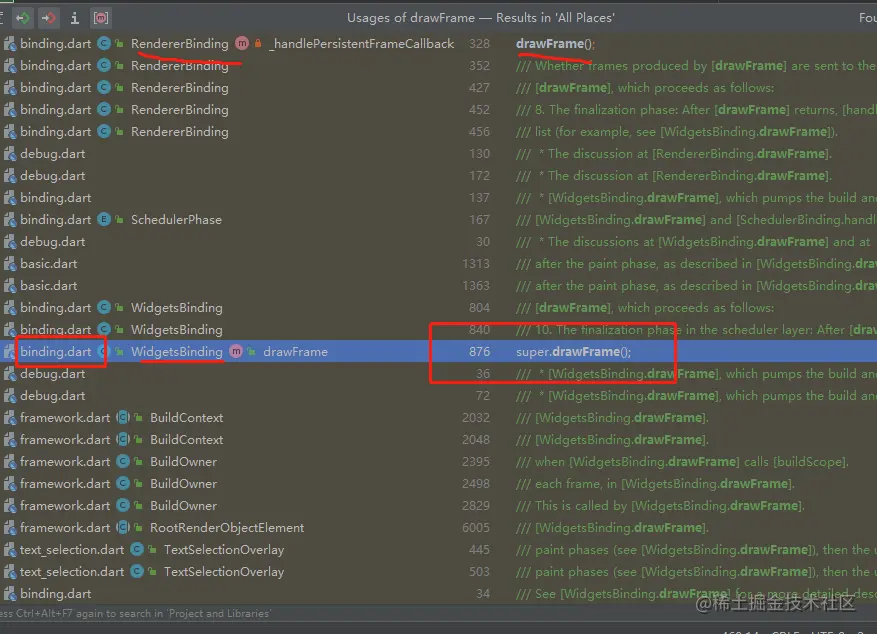Click the 'Usages of drawFrame' popup title

tap(480, 18)
